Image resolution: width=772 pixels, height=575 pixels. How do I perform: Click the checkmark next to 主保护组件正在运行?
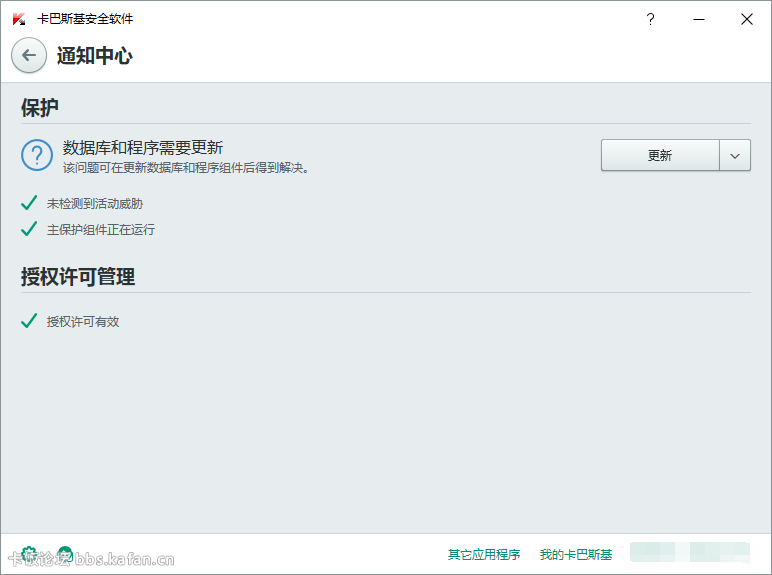coord(29,228)
